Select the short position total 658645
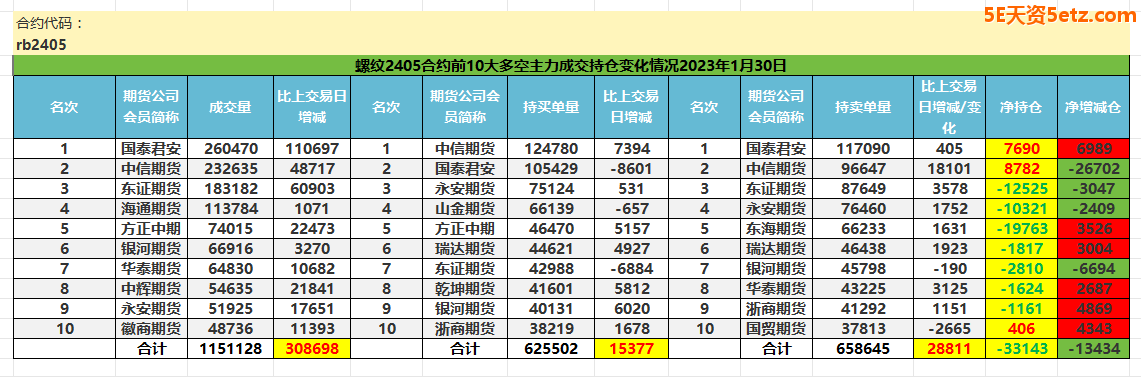This screenshot has height=377, width=1141. coord(863,349)
